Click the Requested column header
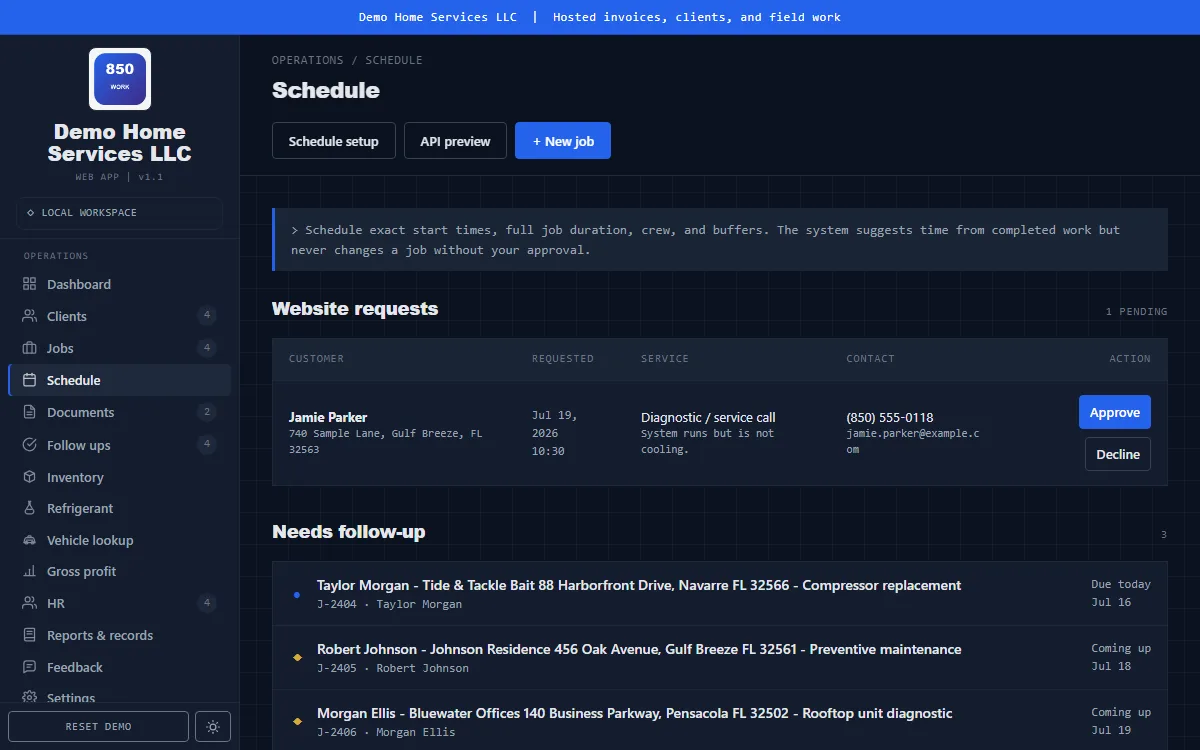This screenshot has height=750, width=1200. click(x=563, y=358)
